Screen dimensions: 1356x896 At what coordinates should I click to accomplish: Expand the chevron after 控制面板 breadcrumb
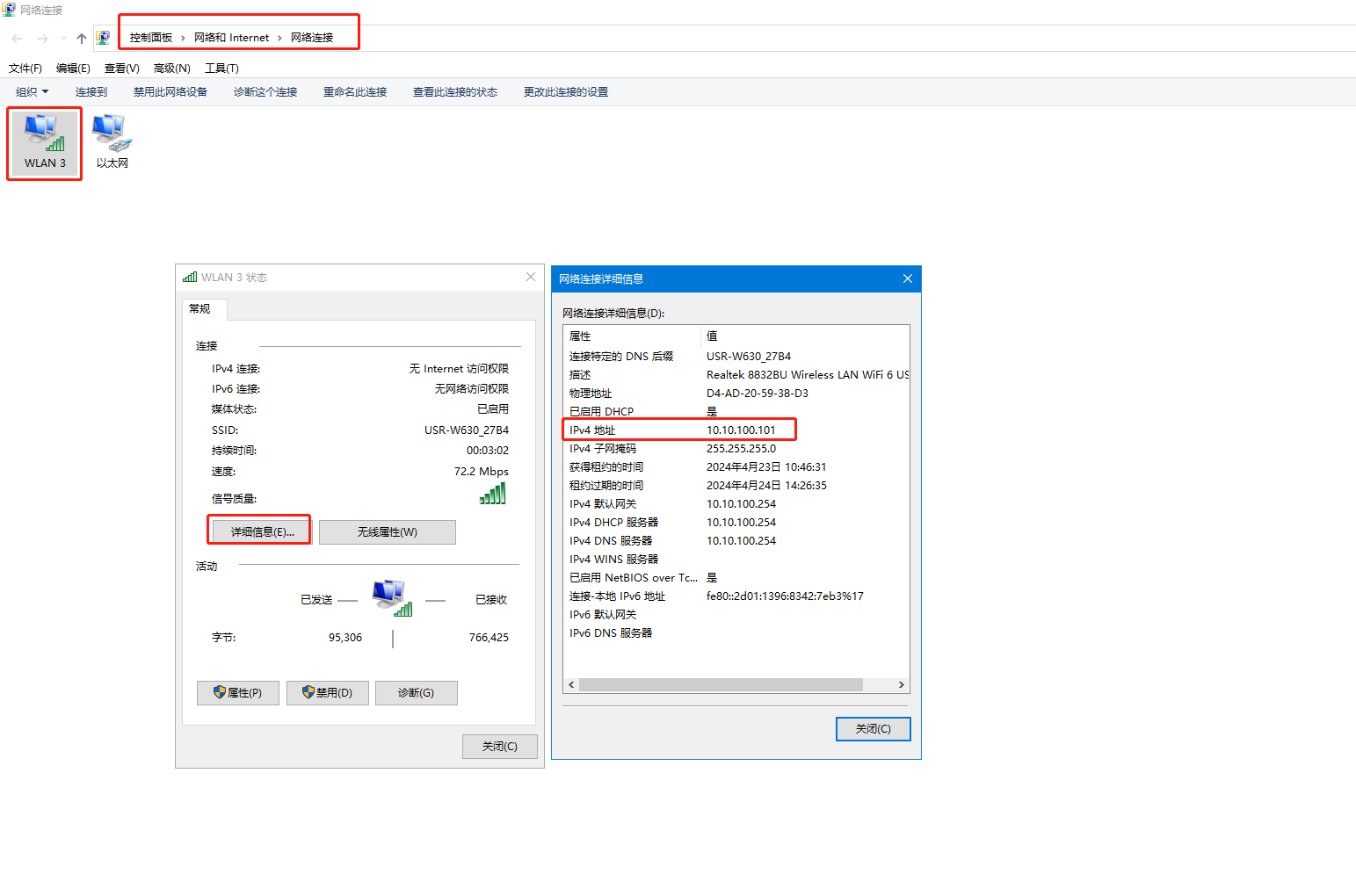pyautogui.click(x=183, y=38)
